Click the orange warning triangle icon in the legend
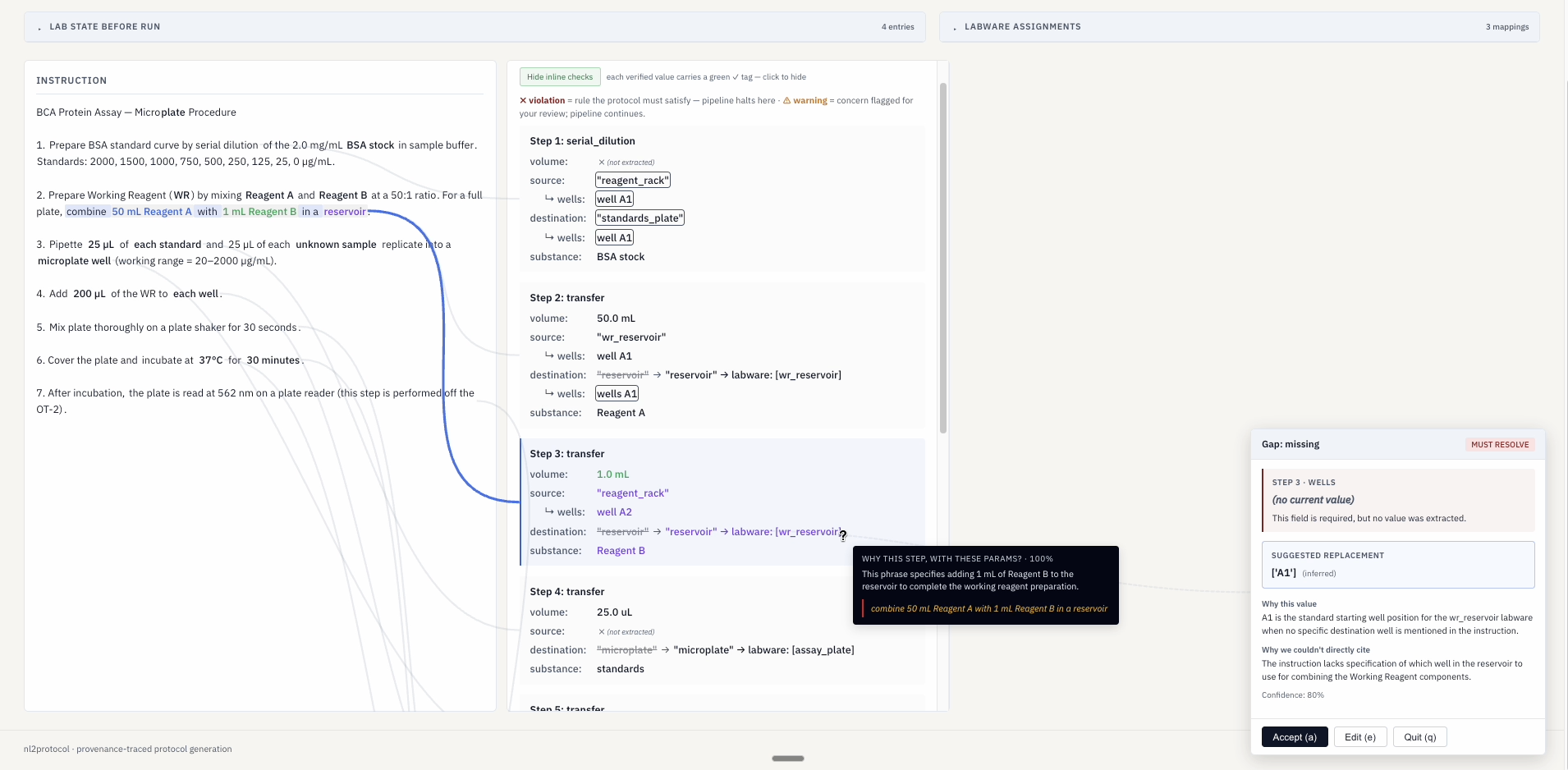Image resolution: width=1568 pixels, height=770 pixels. pyautogui.click(x=786, y=100)
